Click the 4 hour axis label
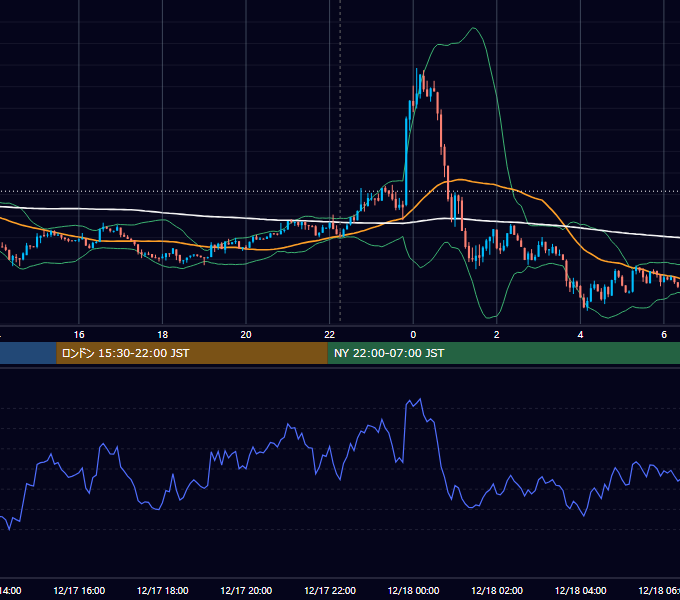The width and height of the screenshot is (680, 600). 580,334
